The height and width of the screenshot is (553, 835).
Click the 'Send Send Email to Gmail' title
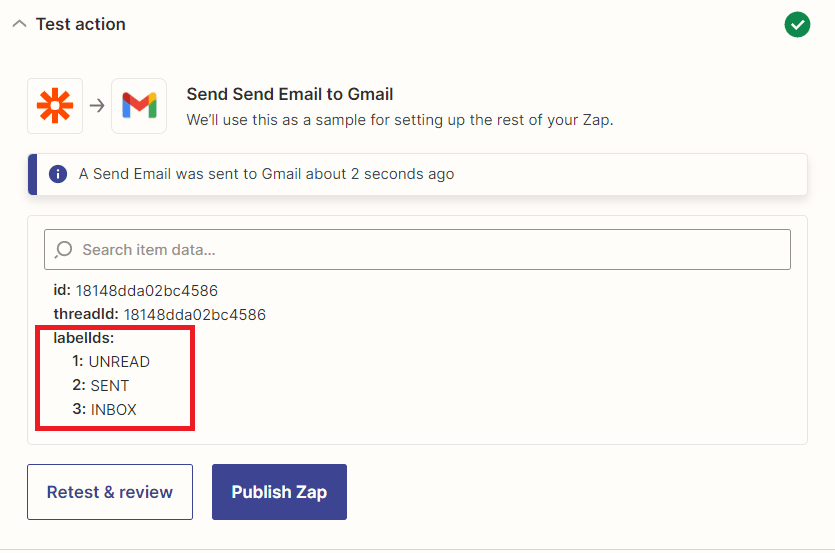coord(290,95)
